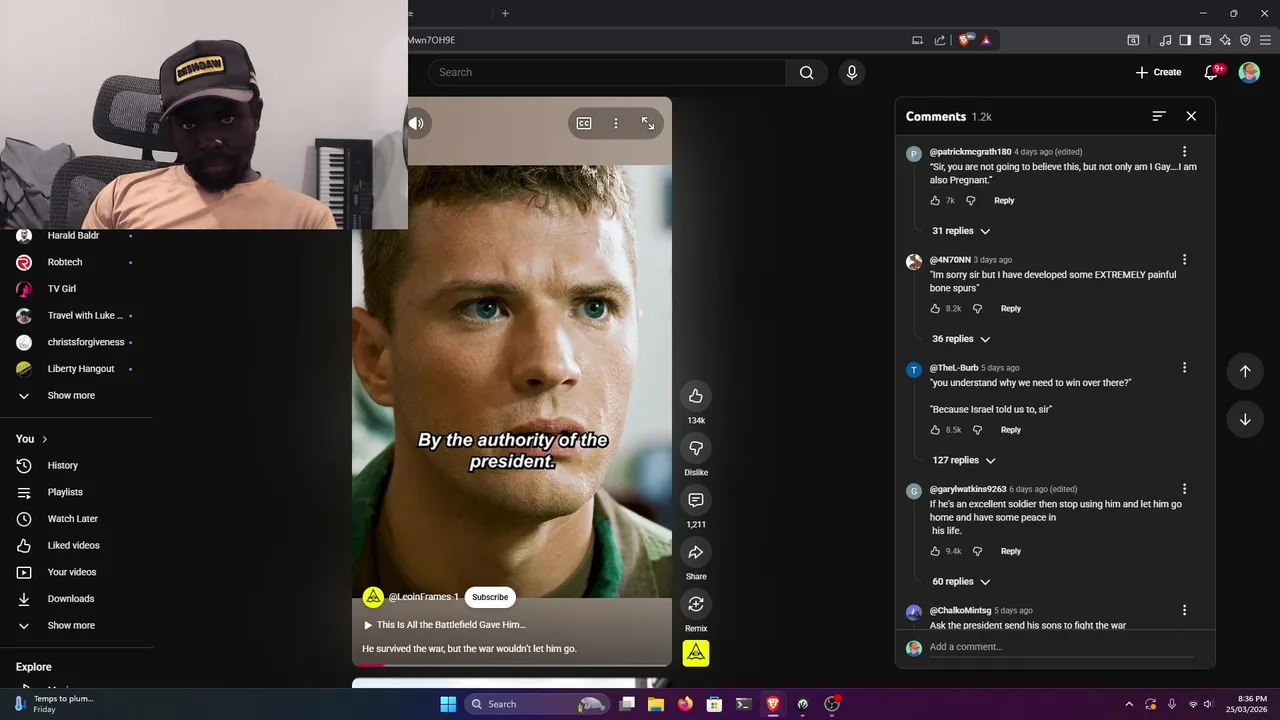
Task: Open the comments sort-by dropdown
Action: pos(1159,116)
